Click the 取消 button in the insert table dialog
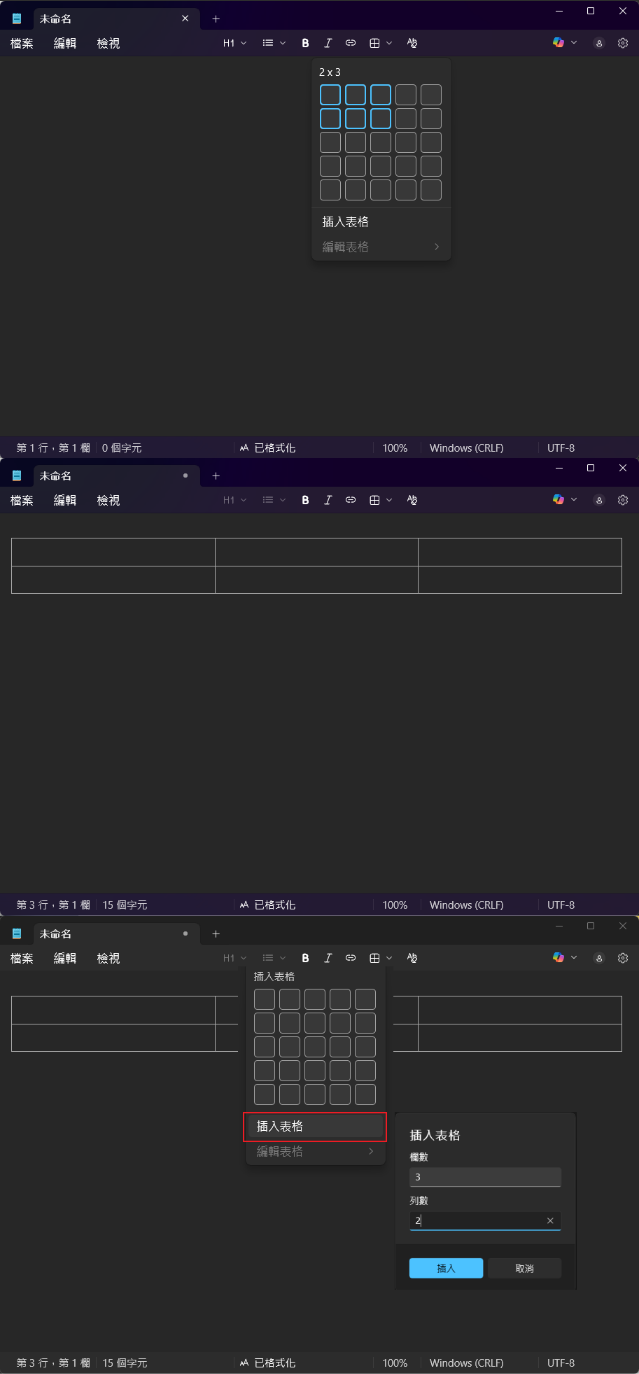 point(524,1268)
